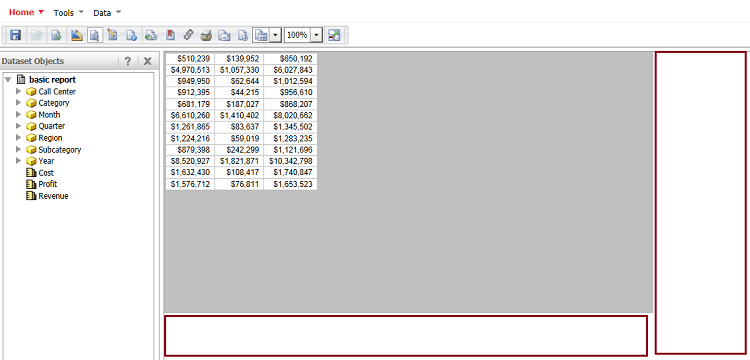Viewport: 750px width, 360px height.
Task: Click the $187,027 cell
Action: pos(239,104)
